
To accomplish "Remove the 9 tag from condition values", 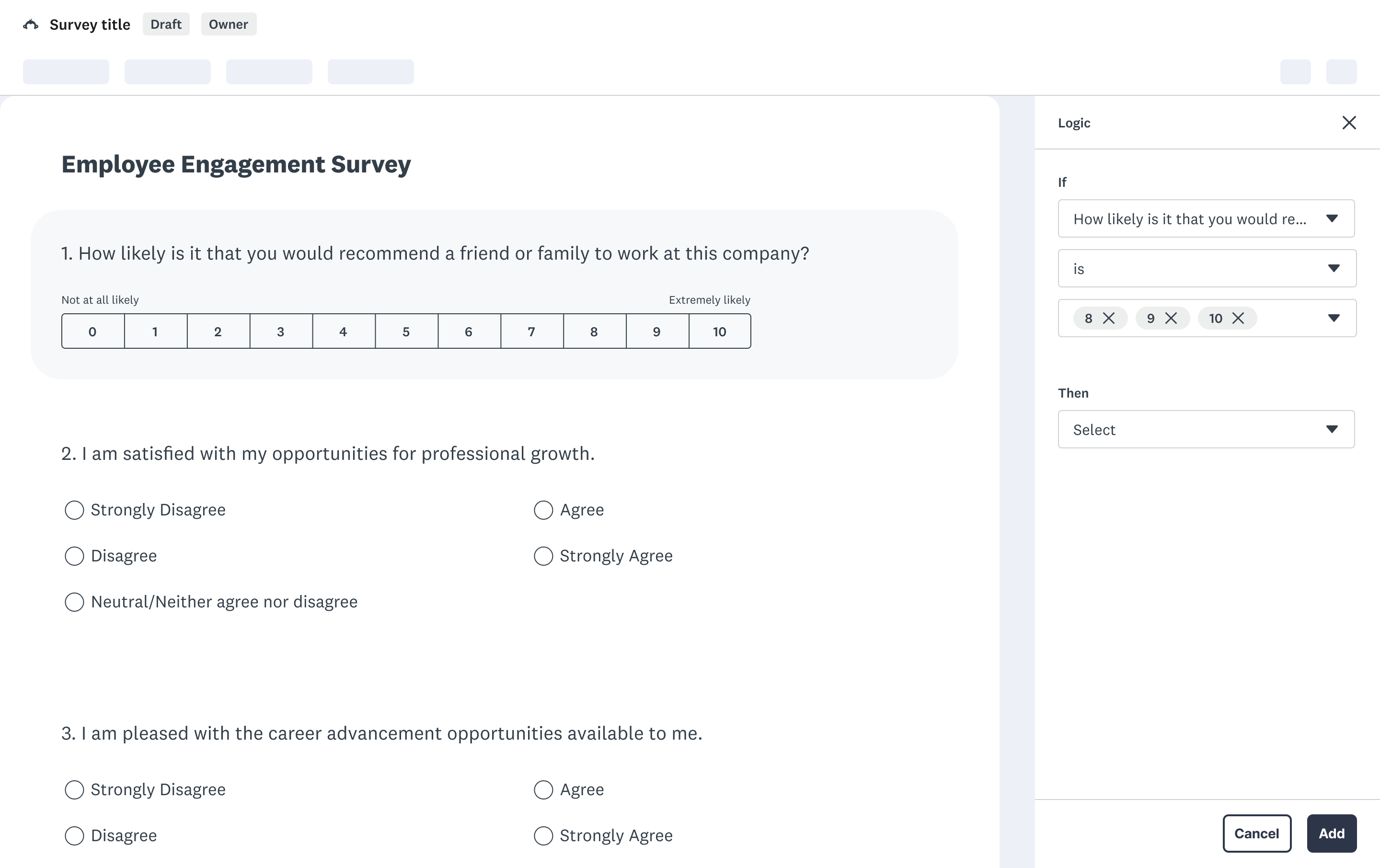I will [x=1171, y=318].
